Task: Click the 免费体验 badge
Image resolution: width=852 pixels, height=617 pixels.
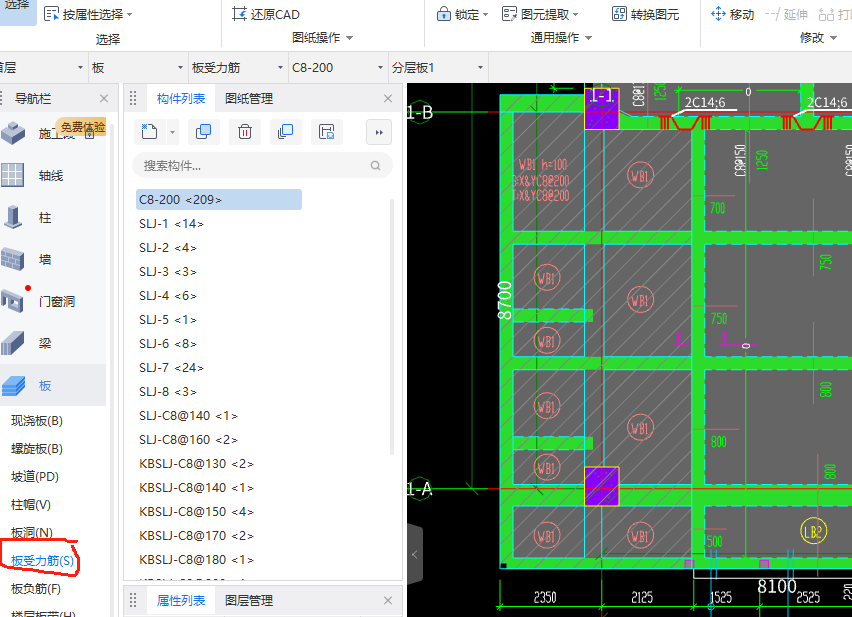Action: pos(83,127)
